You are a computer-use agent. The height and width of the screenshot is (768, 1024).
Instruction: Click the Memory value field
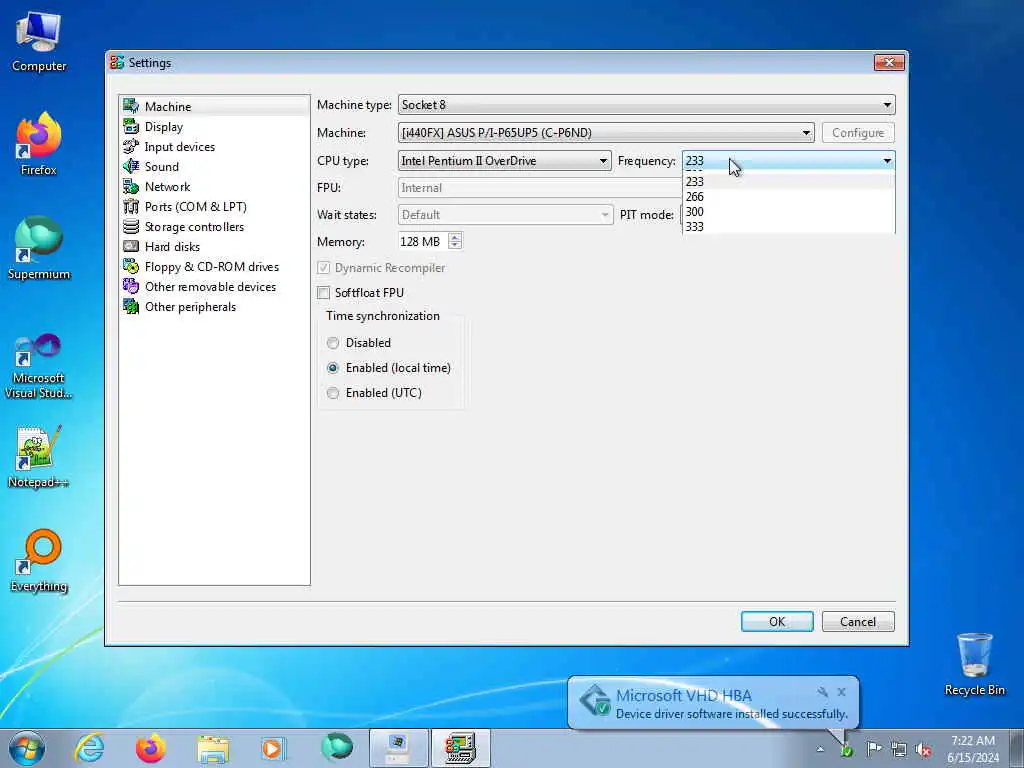[x=423, y=242]
